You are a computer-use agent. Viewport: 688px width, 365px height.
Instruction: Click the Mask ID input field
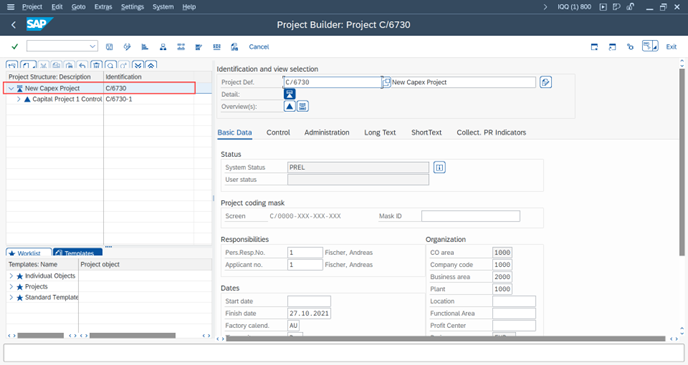pyautogui.click(x=471, y=216)
